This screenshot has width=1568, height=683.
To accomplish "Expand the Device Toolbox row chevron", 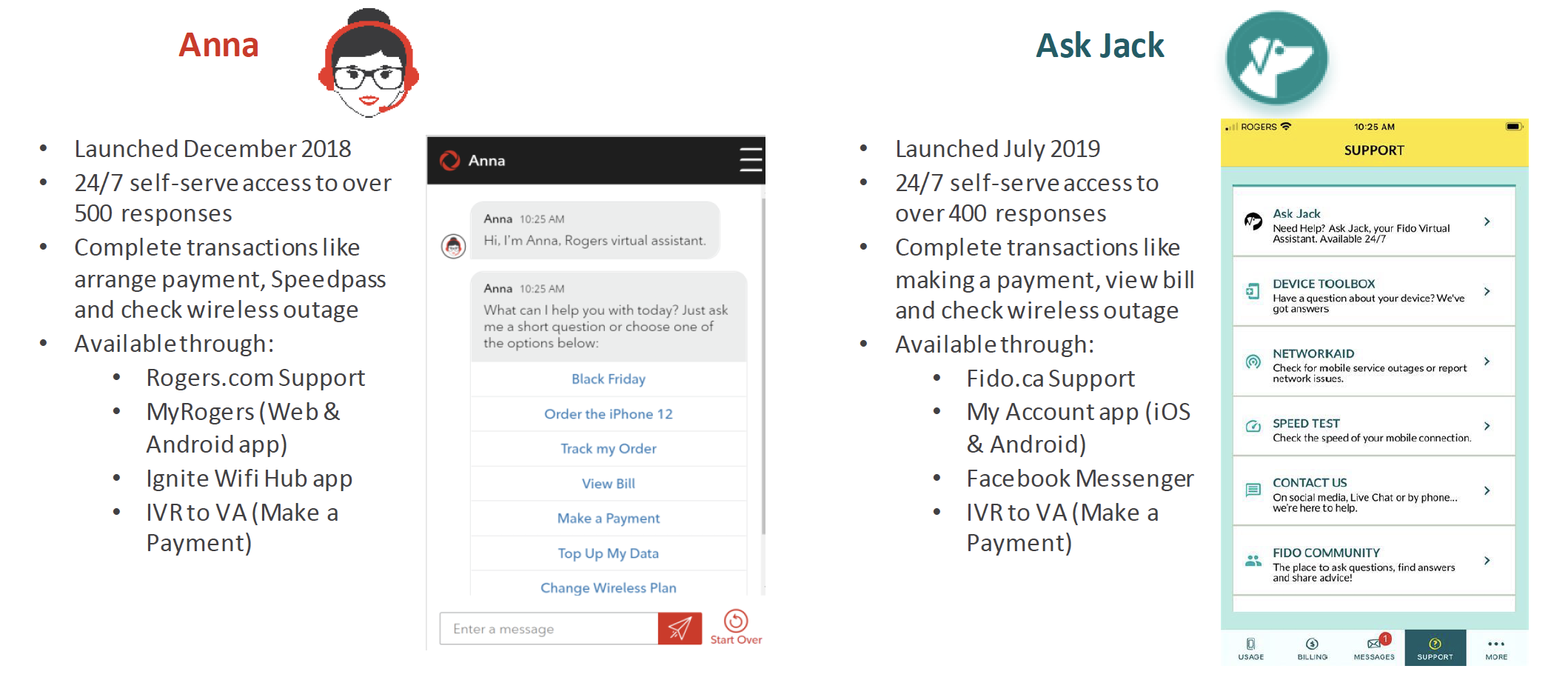I will (x=1487, y=291).
